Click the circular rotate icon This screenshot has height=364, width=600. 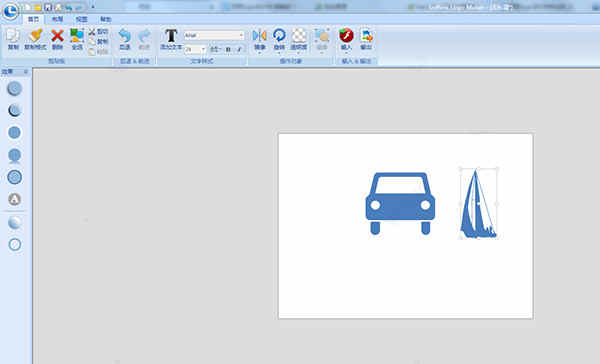[x=279, y=35]
